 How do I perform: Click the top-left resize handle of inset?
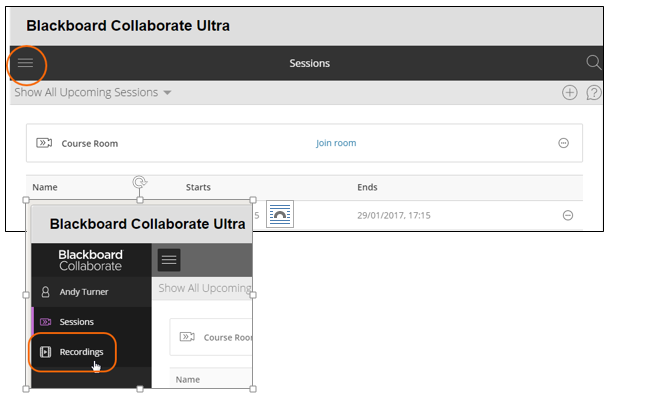point(26,200)
